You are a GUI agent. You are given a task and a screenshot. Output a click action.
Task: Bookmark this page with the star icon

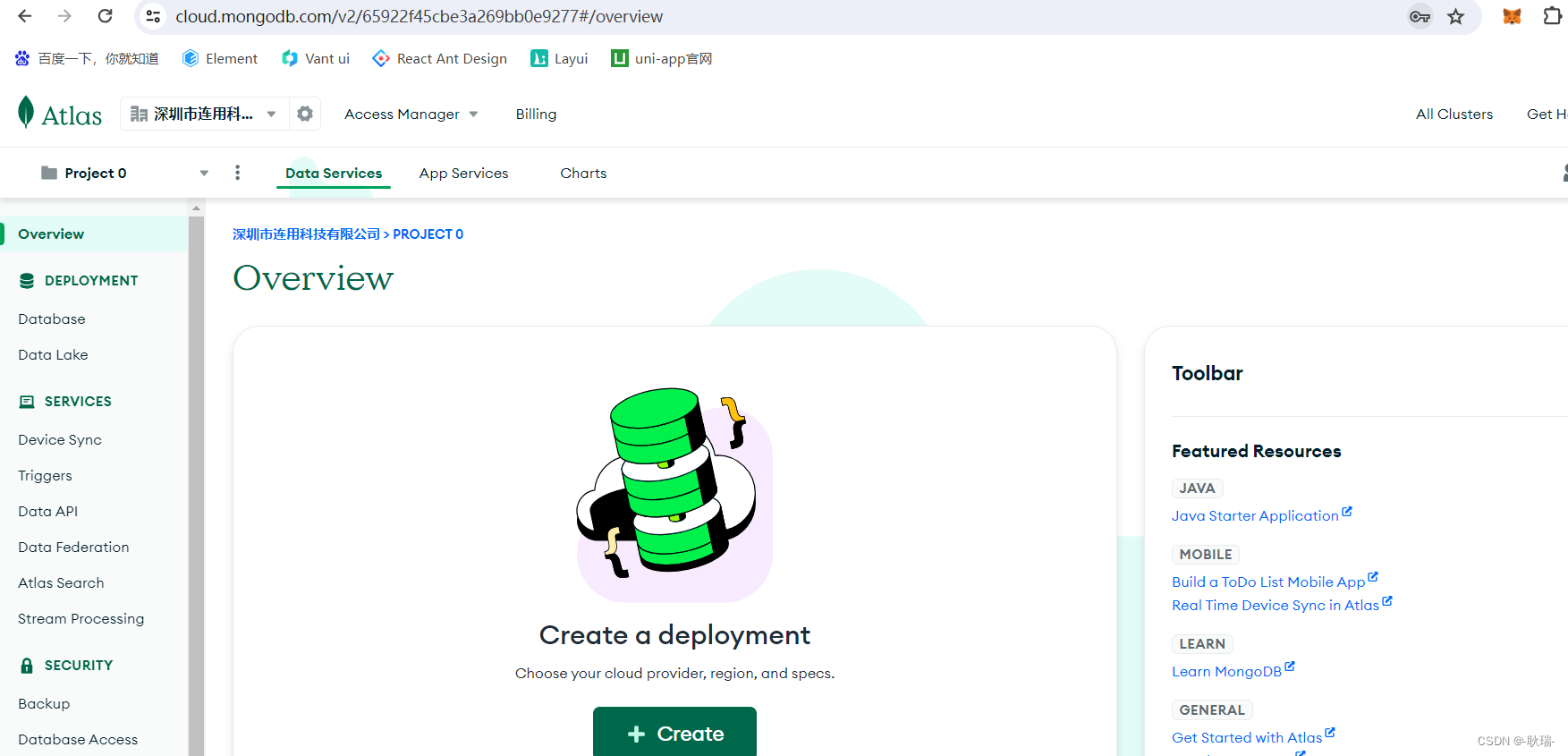coord(1456,16)
